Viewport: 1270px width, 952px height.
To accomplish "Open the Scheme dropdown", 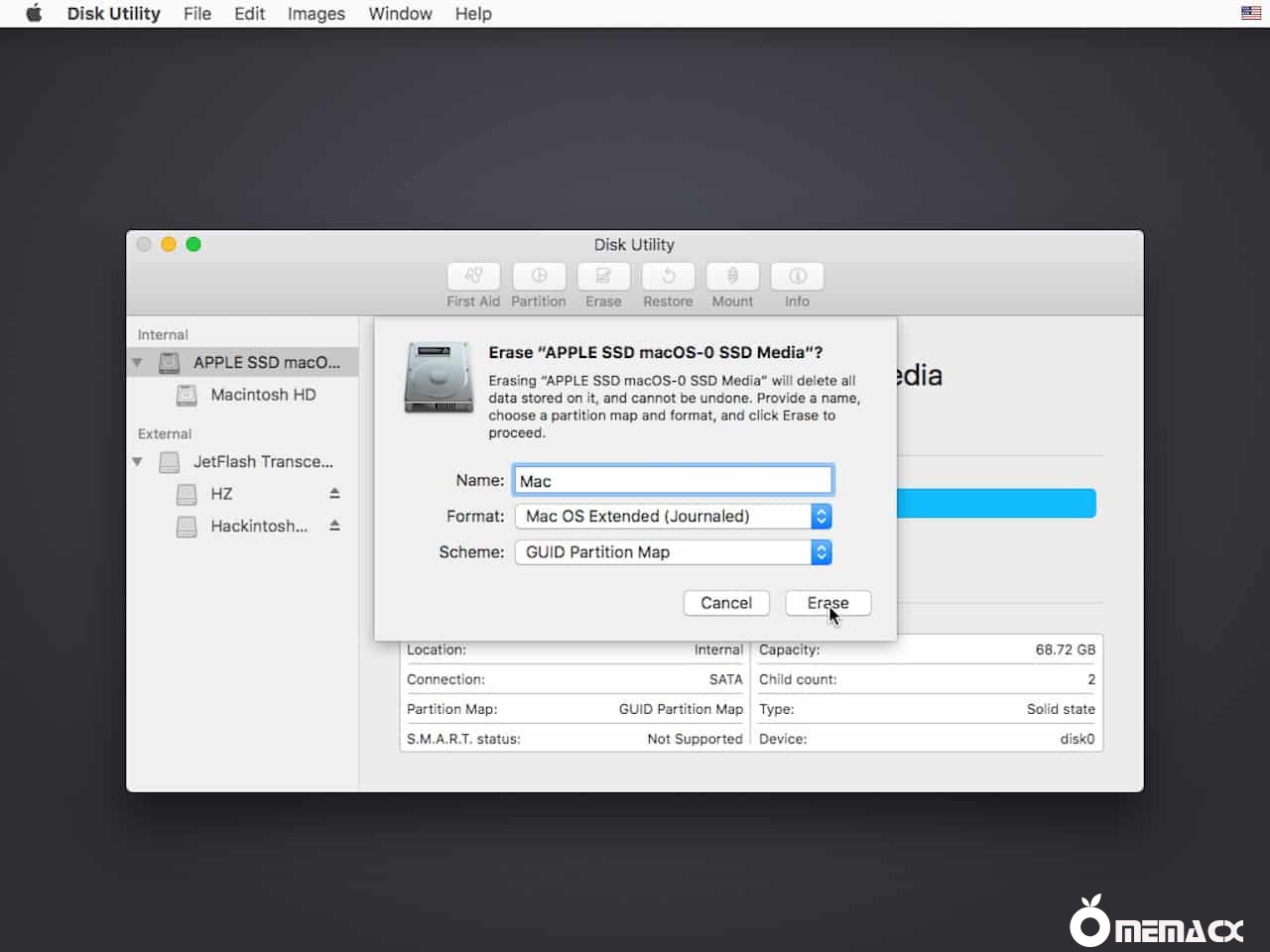I will tap(673, 552).
